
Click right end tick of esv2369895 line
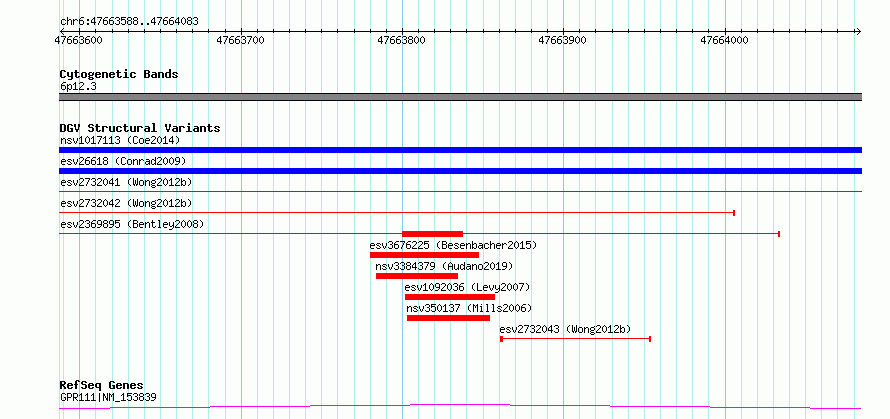pyautogui.click(x=779, y=234)
